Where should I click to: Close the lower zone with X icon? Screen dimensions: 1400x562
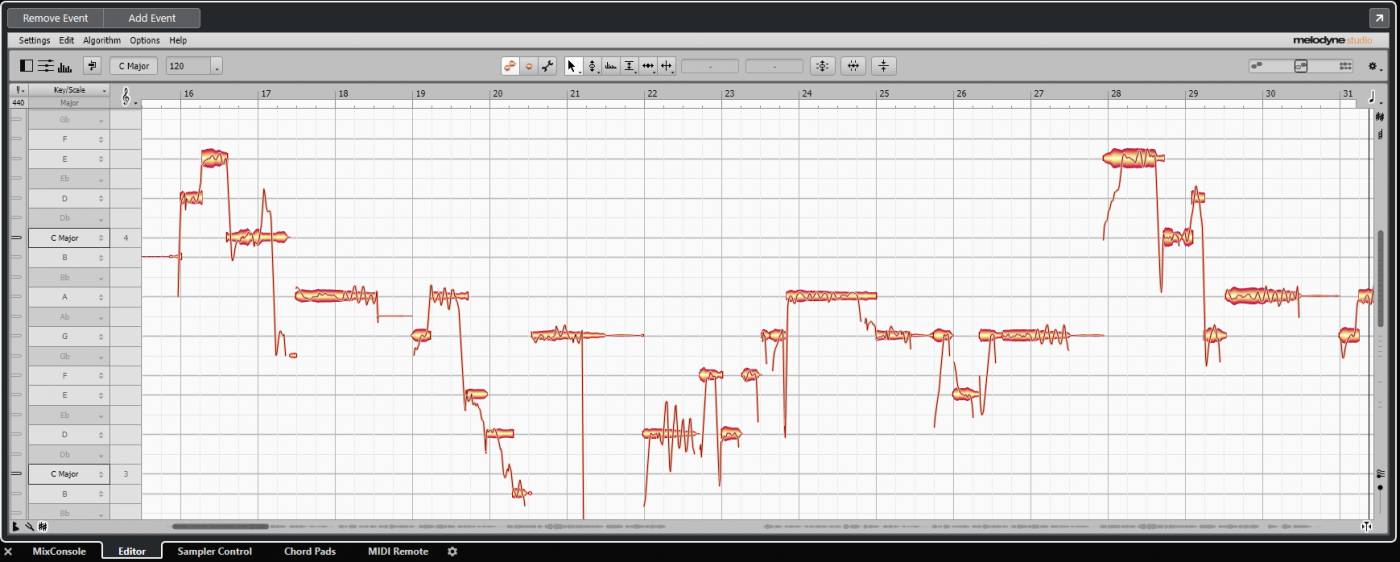8,551
